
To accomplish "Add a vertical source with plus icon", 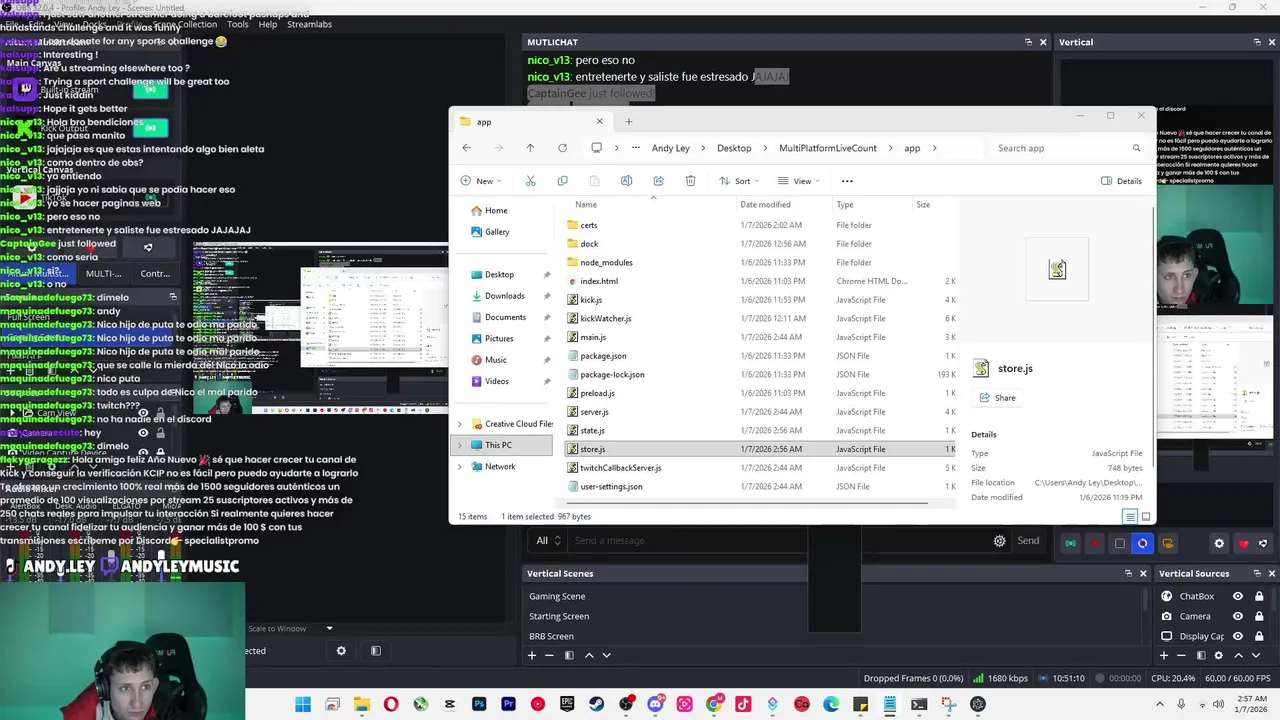I will [1163, 655].
